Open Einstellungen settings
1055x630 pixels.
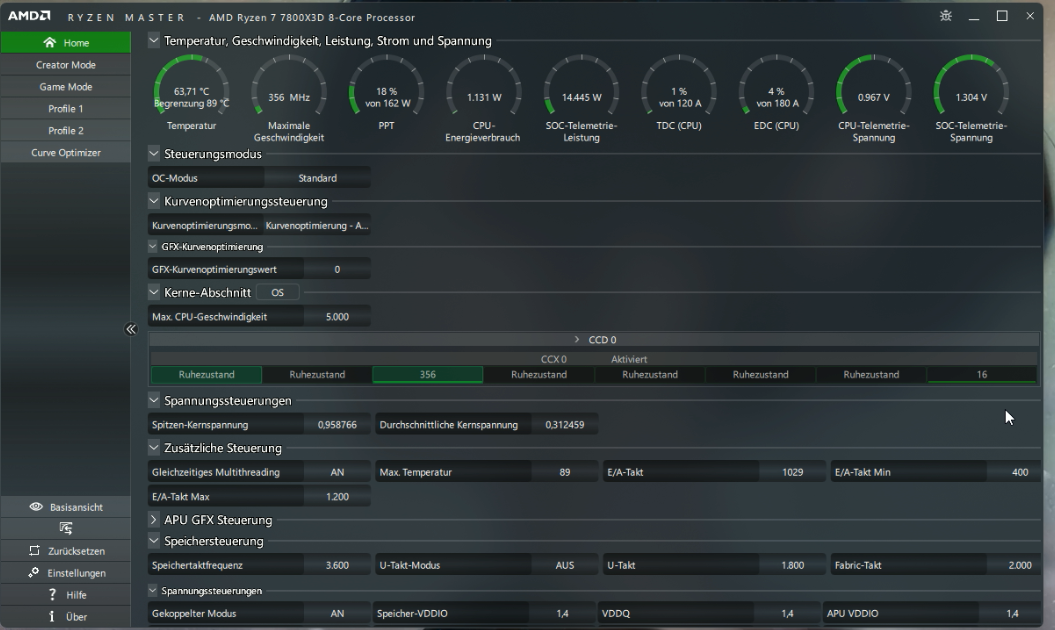(x=65, y=573)
